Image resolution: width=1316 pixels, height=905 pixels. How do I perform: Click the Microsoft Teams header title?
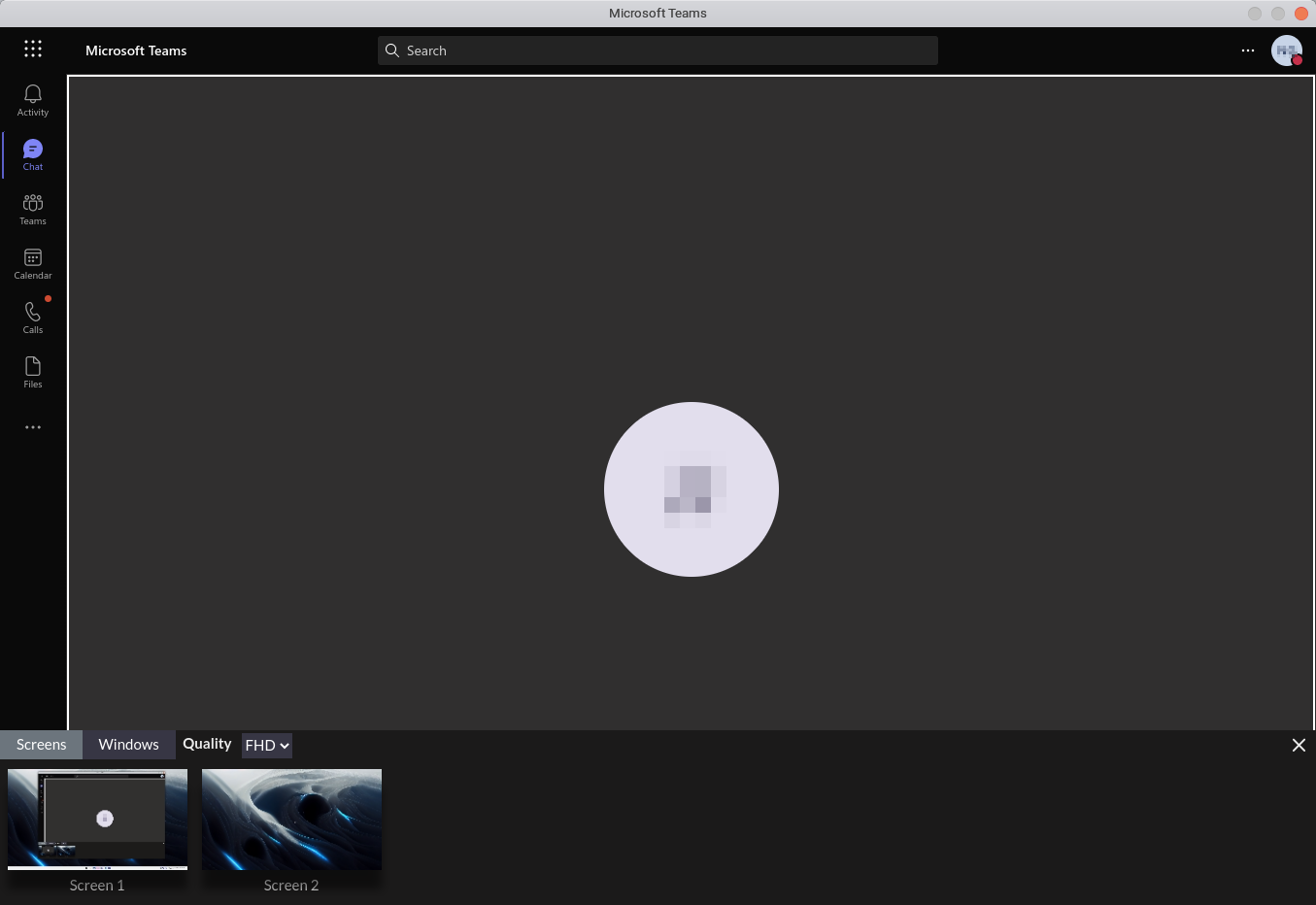tap(136, 50)
